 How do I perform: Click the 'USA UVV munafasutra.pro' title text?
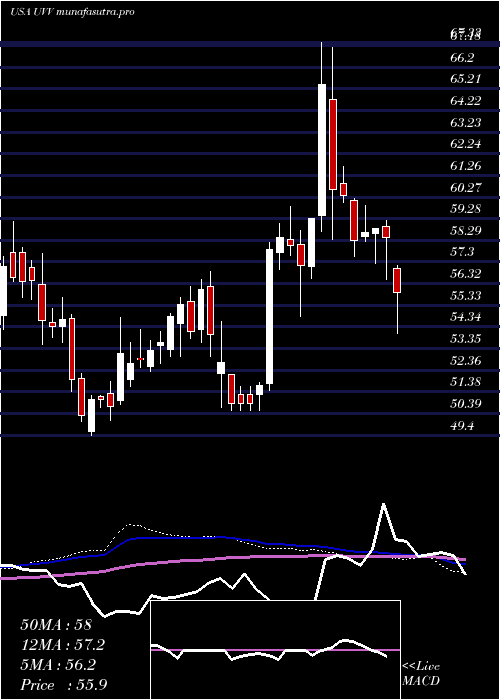(72, 12)
